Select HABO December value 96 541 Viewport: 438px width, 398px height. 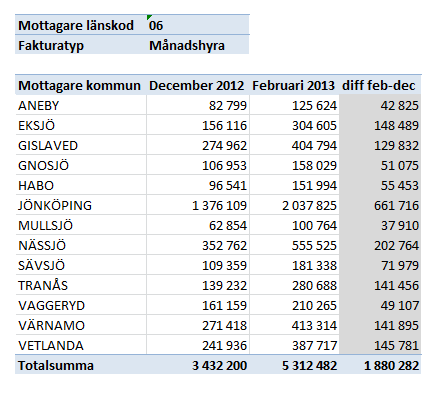tap(228, 186)
